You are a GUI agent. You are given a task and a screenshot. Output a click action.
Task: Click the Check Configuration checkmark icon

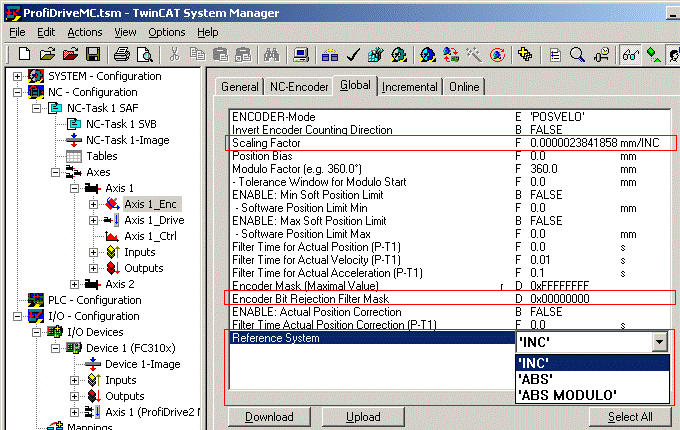[353, 55]
